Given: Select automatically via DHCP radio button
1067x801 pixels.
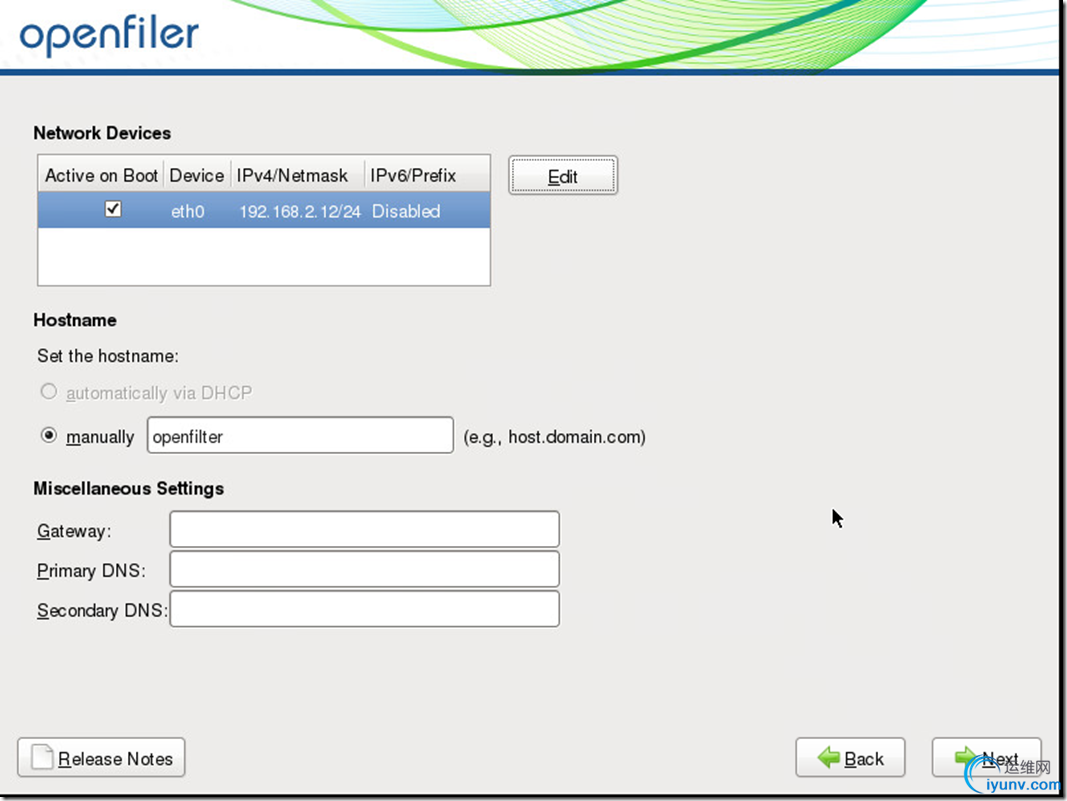Looking at the screenshot, I should click(x=48, y=392).
